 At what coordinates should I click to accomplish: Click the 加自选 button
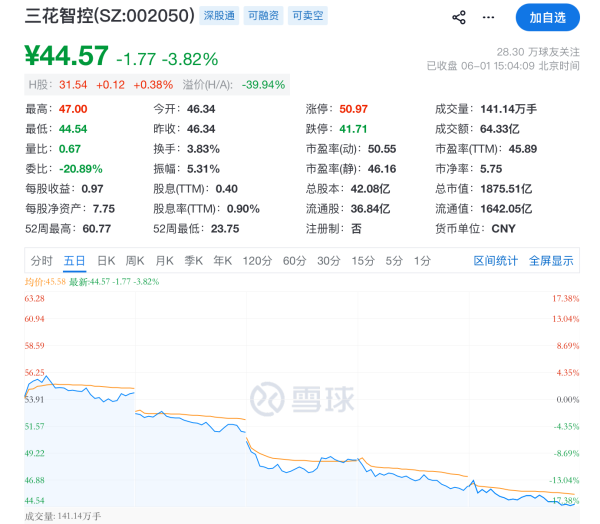(548, 18)
